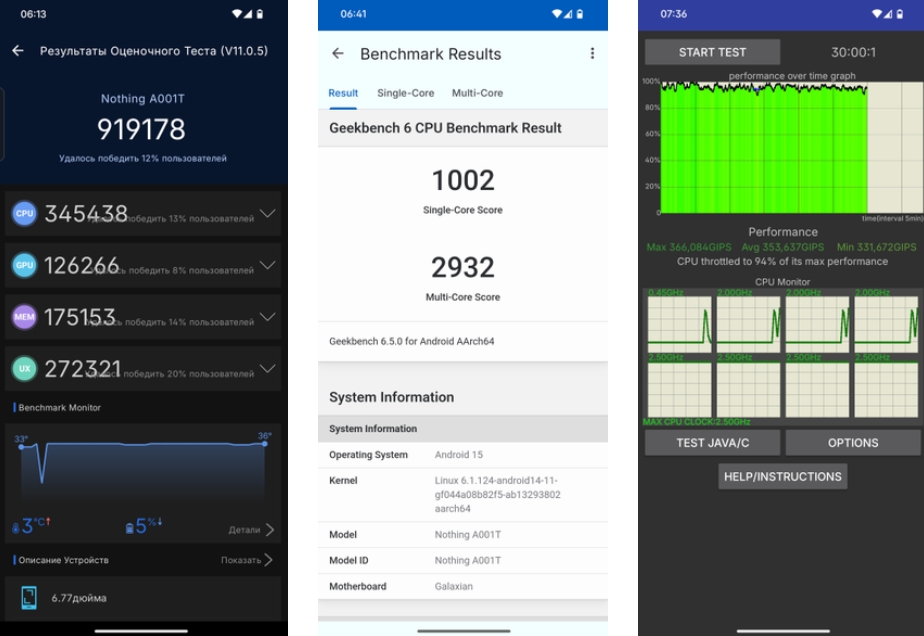
Task: Tap the back arrow in AnTuTu results
Action: click(18, 51)
